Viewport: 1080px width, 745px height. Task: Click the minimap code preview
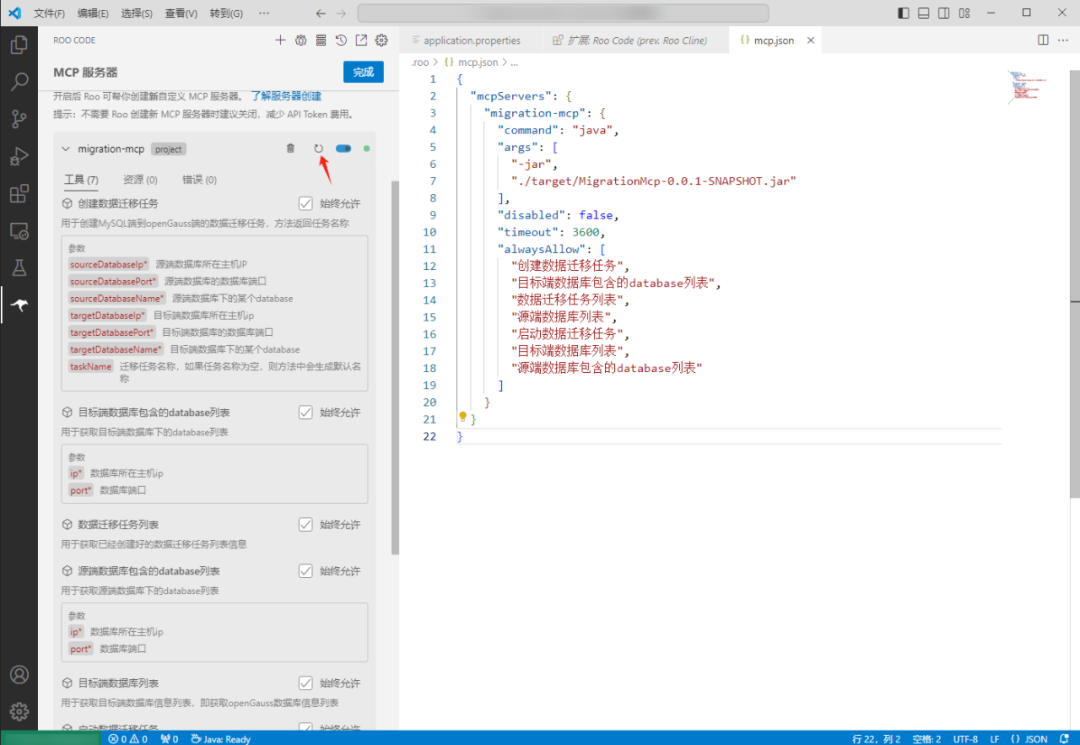pyautogui.click(x=1027, y=86)
